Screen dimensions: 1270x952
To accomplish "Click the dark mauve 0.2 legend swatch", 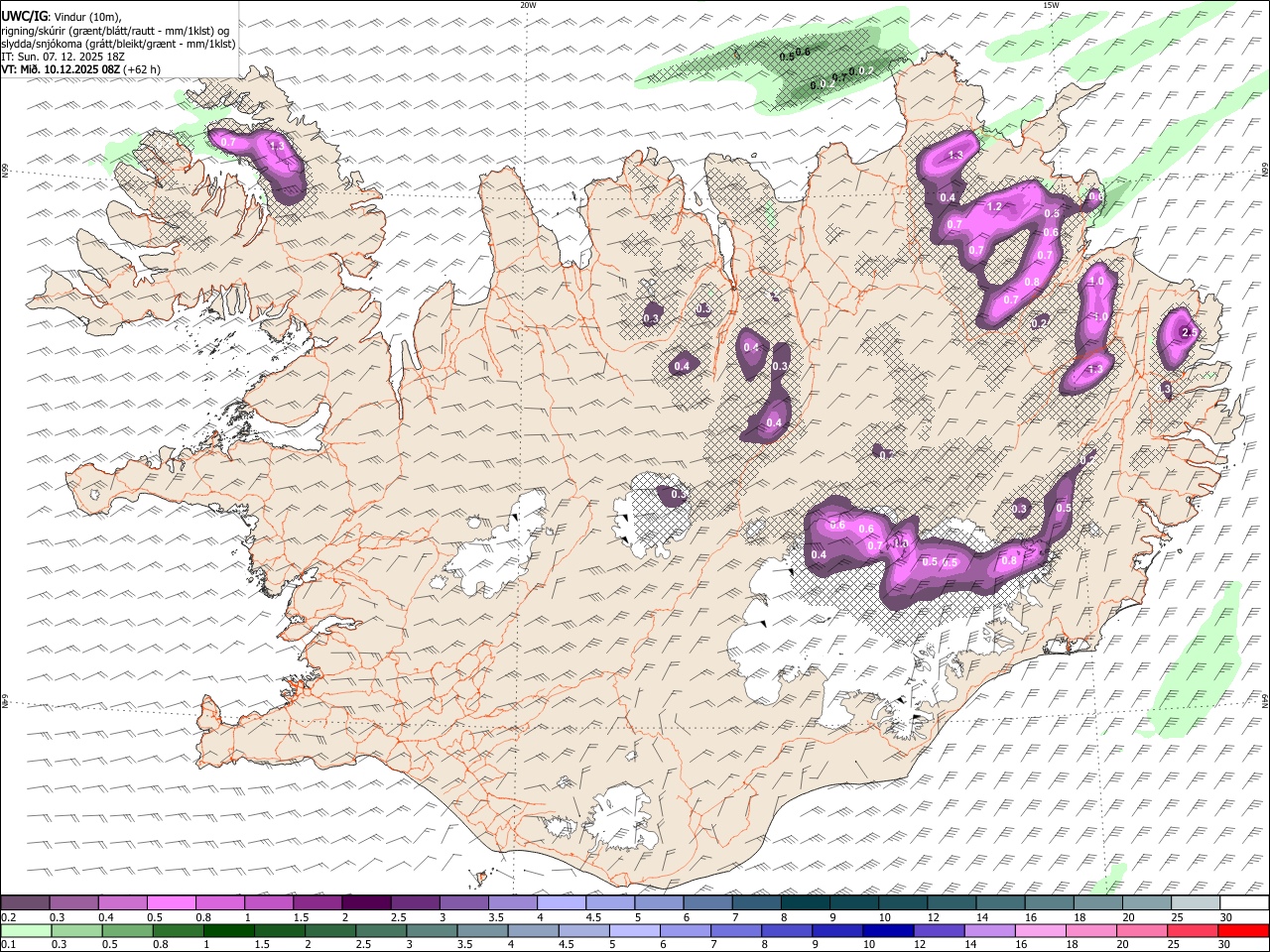I will [25, 903].
